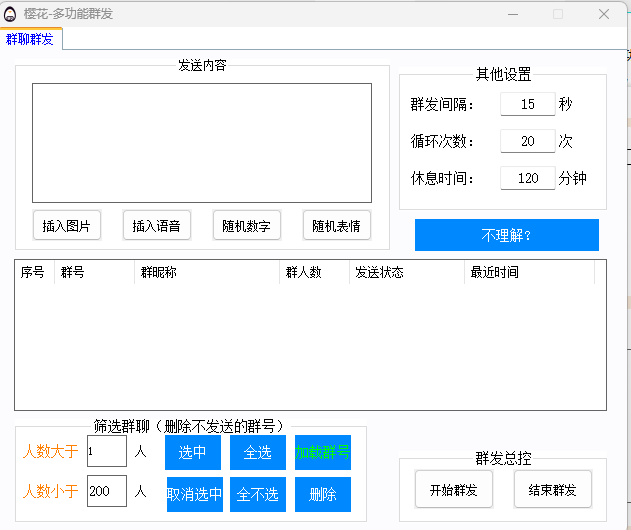Click inside the 发送内容 message text box

(201, 142)
